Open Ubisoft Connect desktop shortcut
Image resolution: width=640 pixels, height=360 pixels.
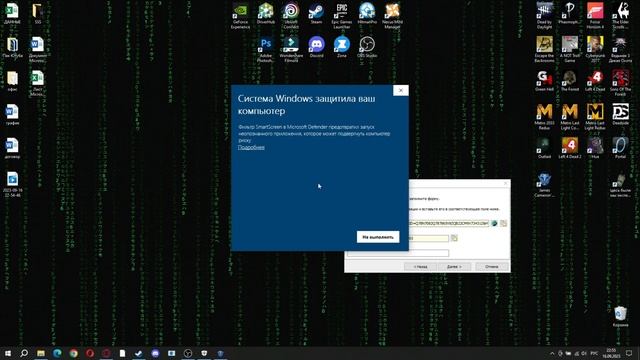pyautogui.click(x=291, y=16)
